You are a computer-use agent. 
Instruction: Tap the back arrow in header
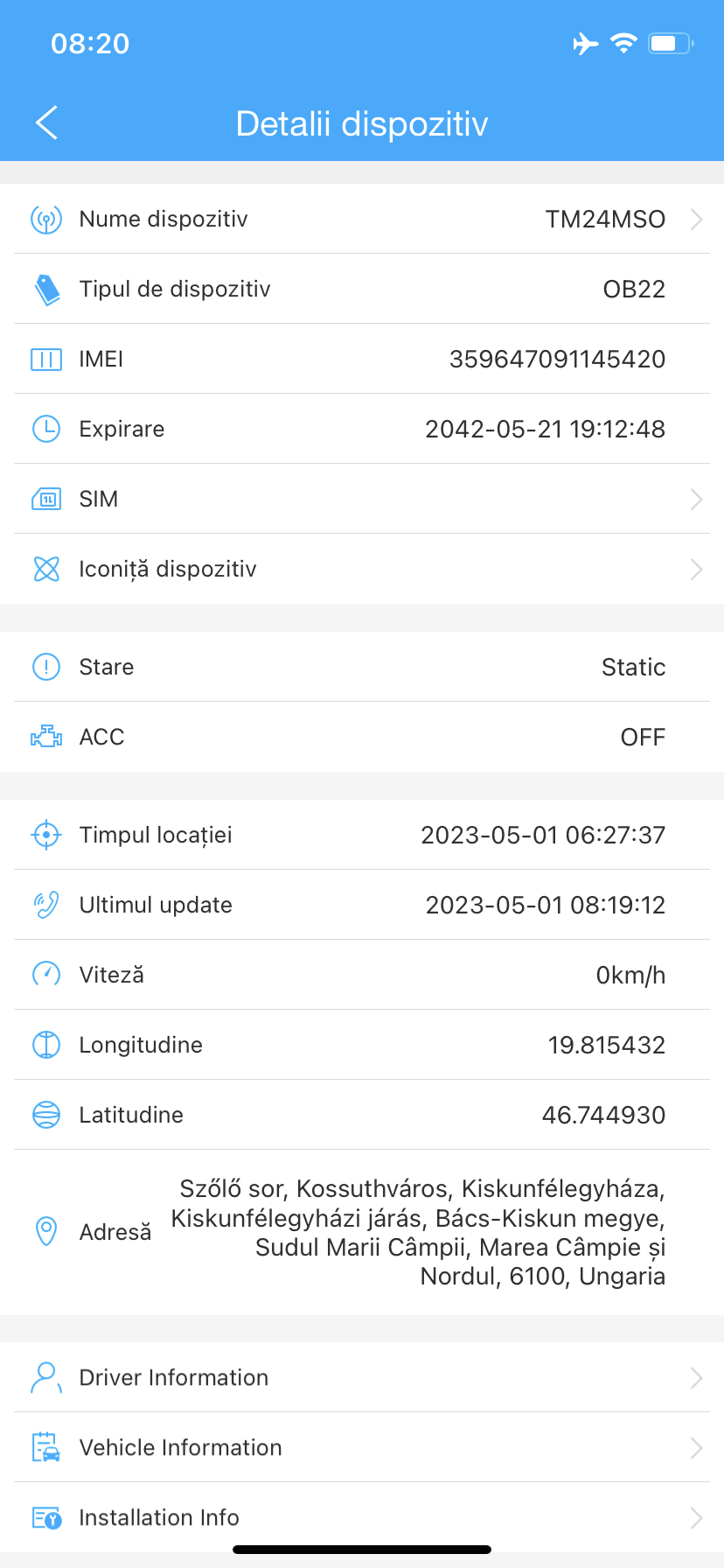click(x=47, y=123)
